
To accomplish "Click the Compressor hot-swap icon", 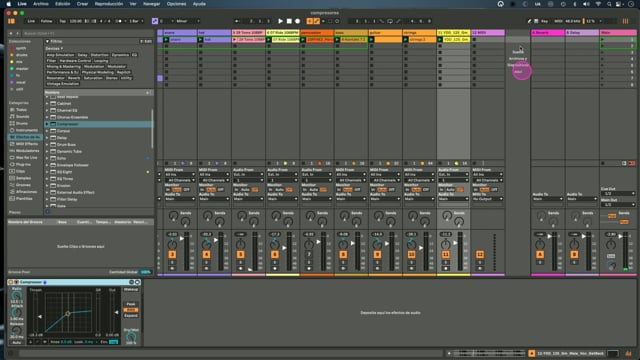I will pos(131,282).
